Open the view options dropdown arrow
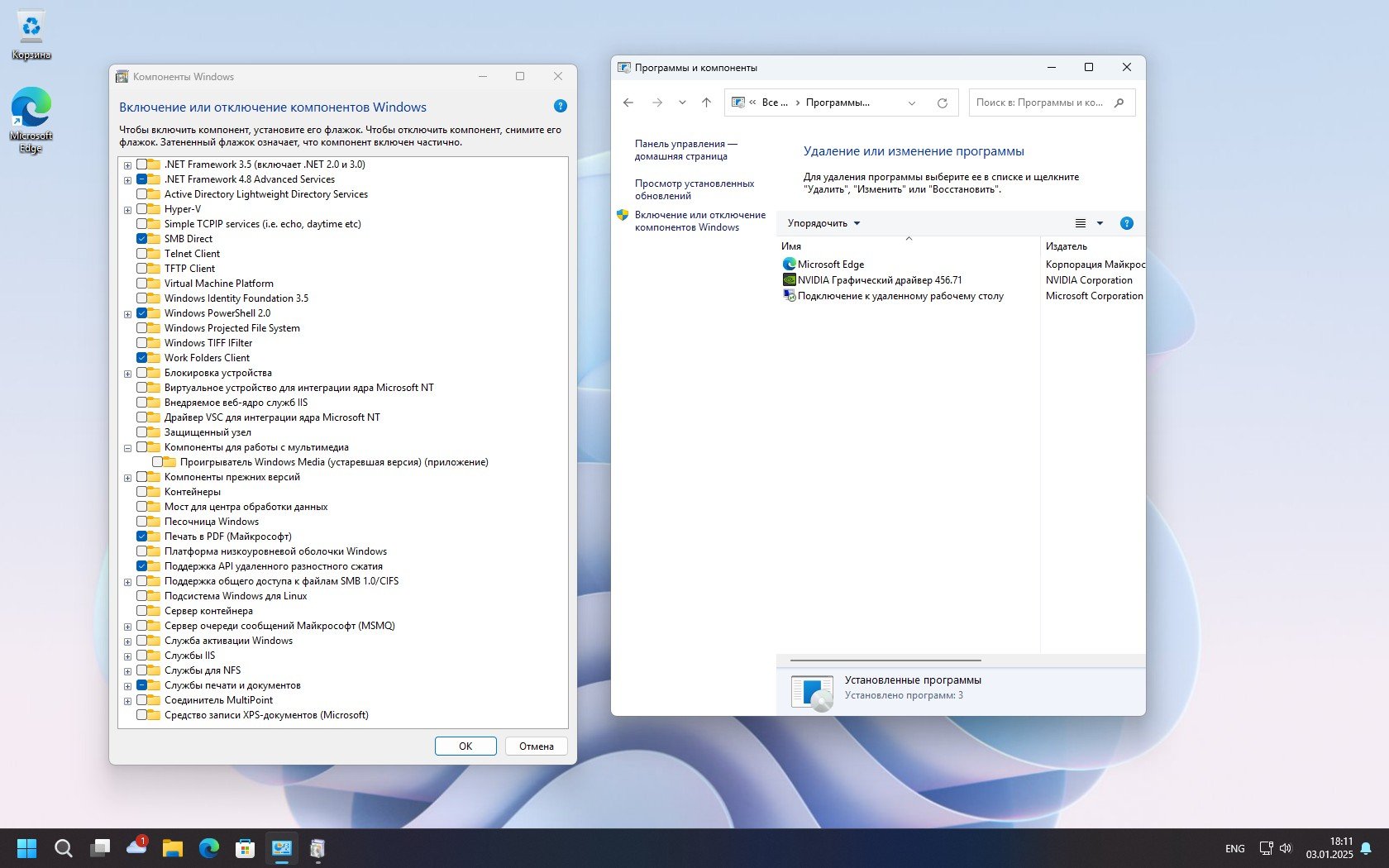The height and width of the screenshot is (868, 1389). click(x=1100, y=223)
